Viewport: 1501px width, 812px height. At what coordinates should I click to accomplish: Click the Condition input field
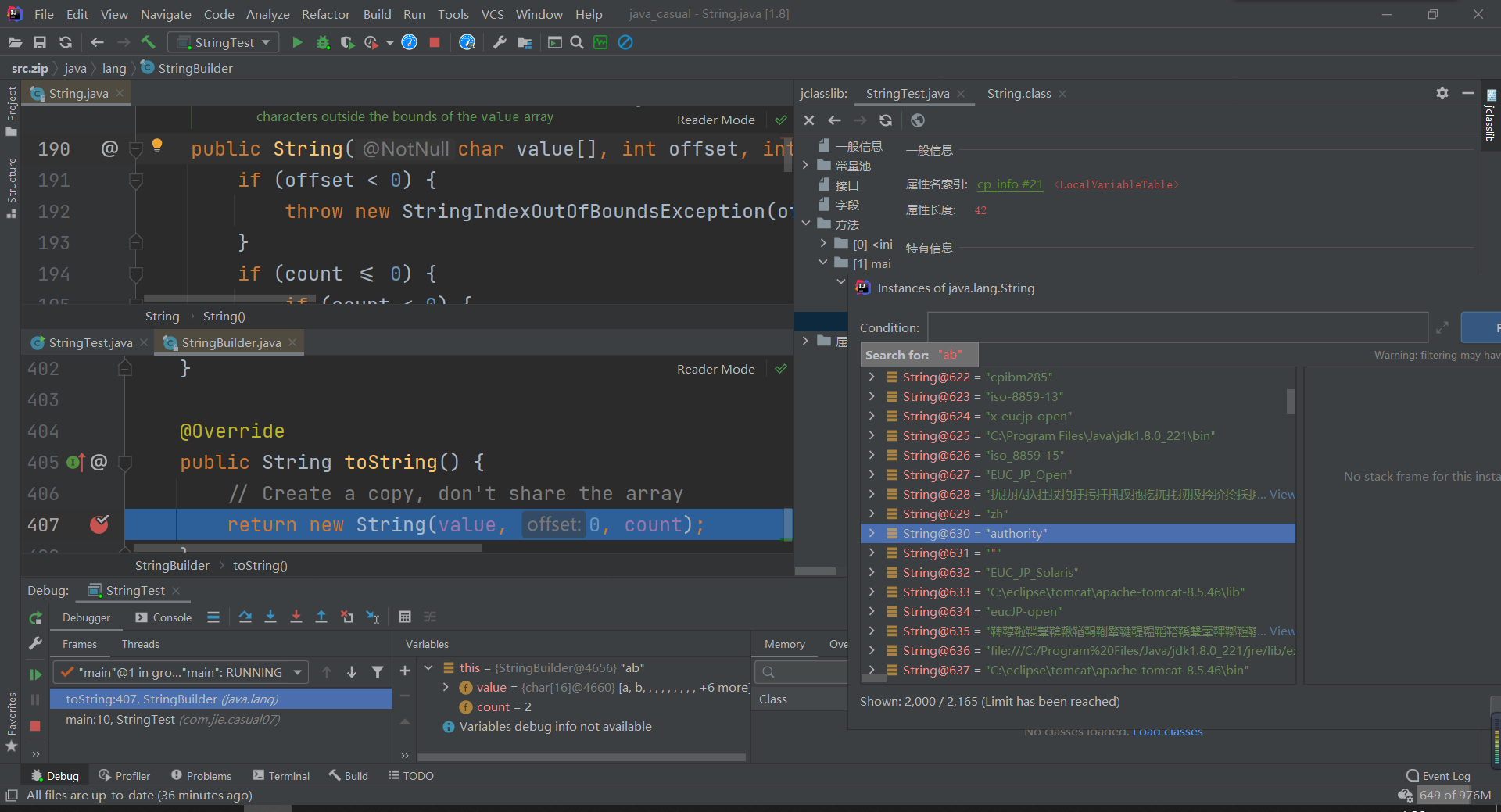[1177, 327]
